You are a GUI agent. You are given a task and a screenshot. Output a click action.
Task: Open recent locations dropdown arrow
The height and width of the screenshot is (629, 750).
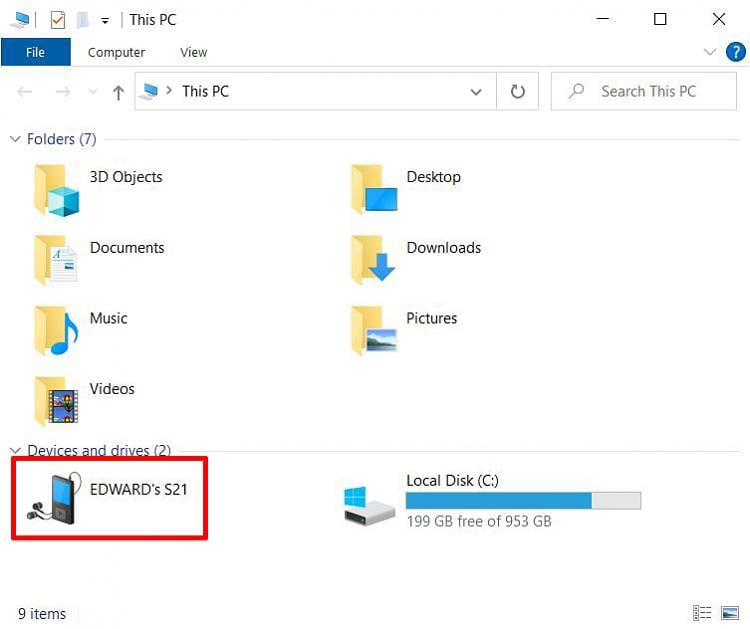click(93, 91)
